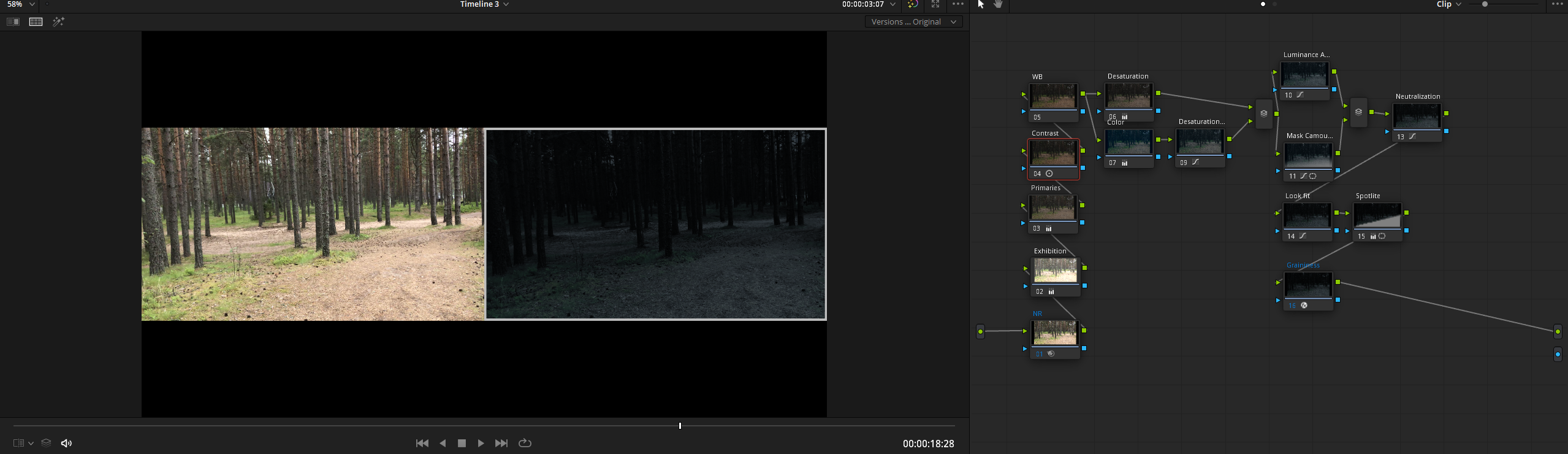Click the layer mixer node near Desaturation...
The height and width of the screenshot is (454, 1568).
[1263, 113]
